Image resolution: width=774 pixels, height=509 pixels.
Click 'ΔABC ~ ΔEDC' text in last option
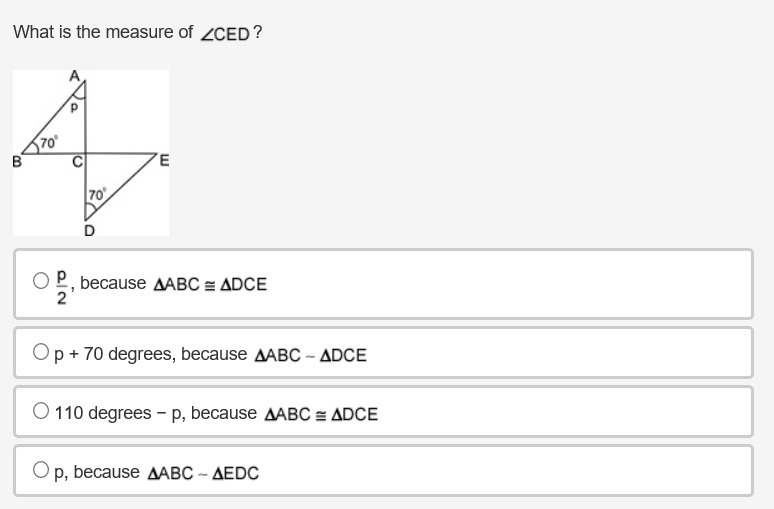coord(203,473)
